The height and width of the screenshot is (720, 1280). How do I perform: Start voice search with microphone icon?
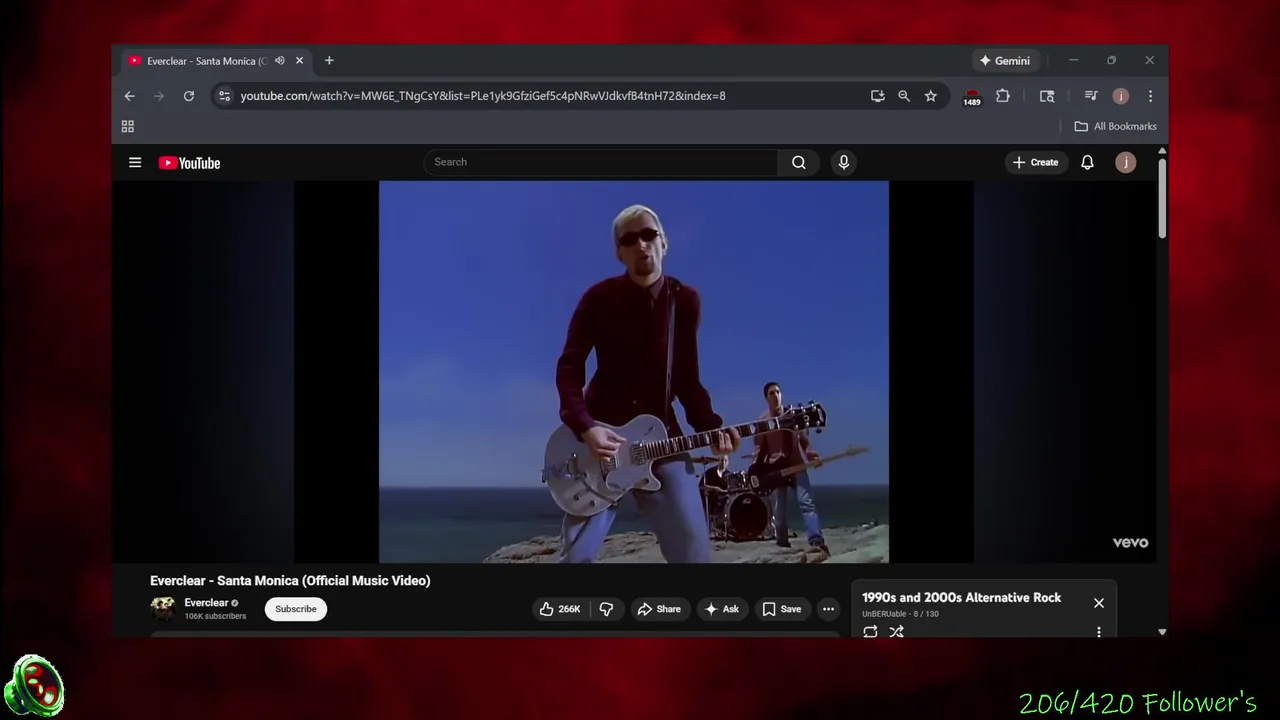(844, 162)
